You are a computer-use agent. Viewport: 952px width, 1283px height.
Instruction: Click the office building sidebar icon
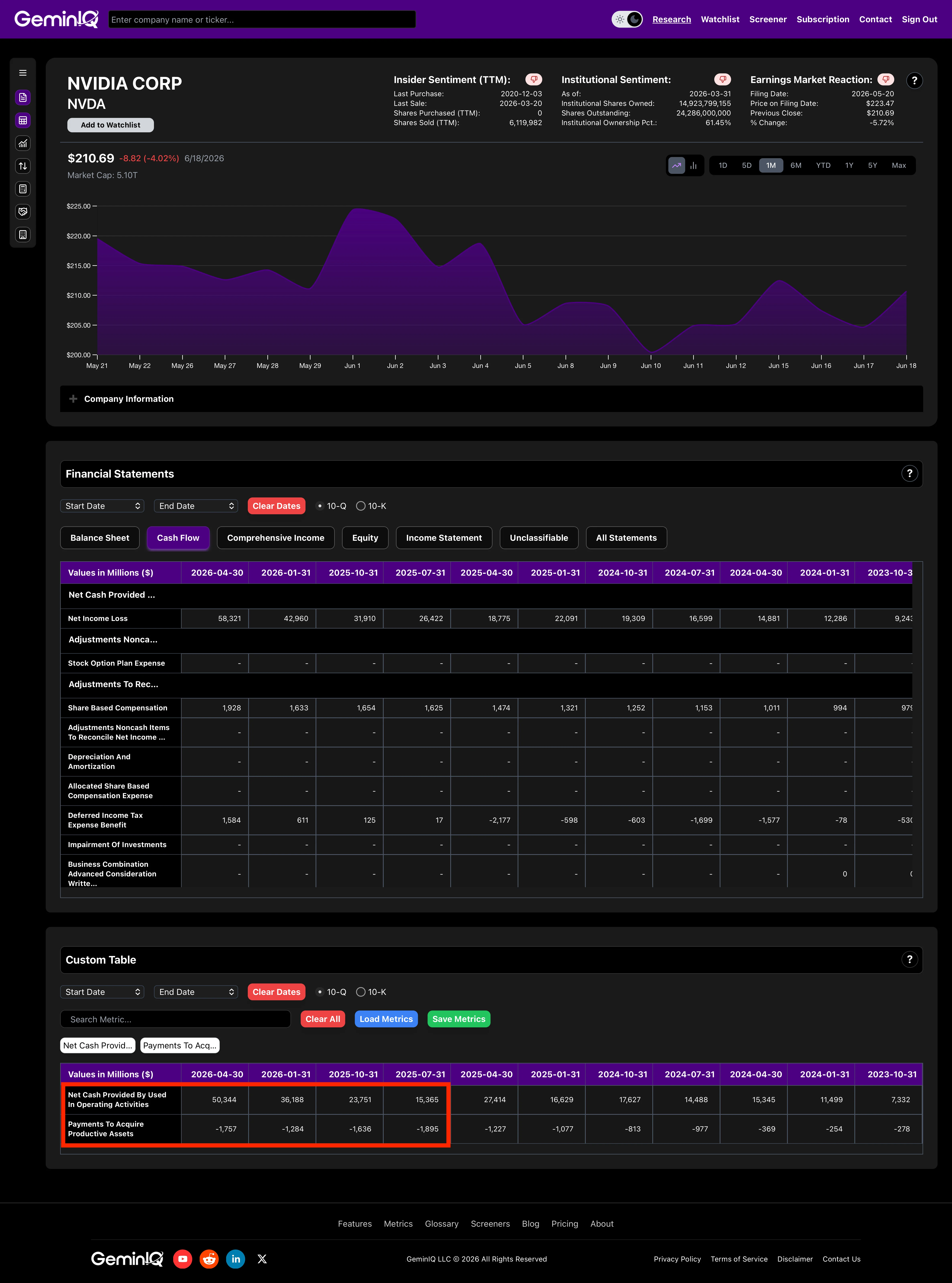tap(23, 235)
